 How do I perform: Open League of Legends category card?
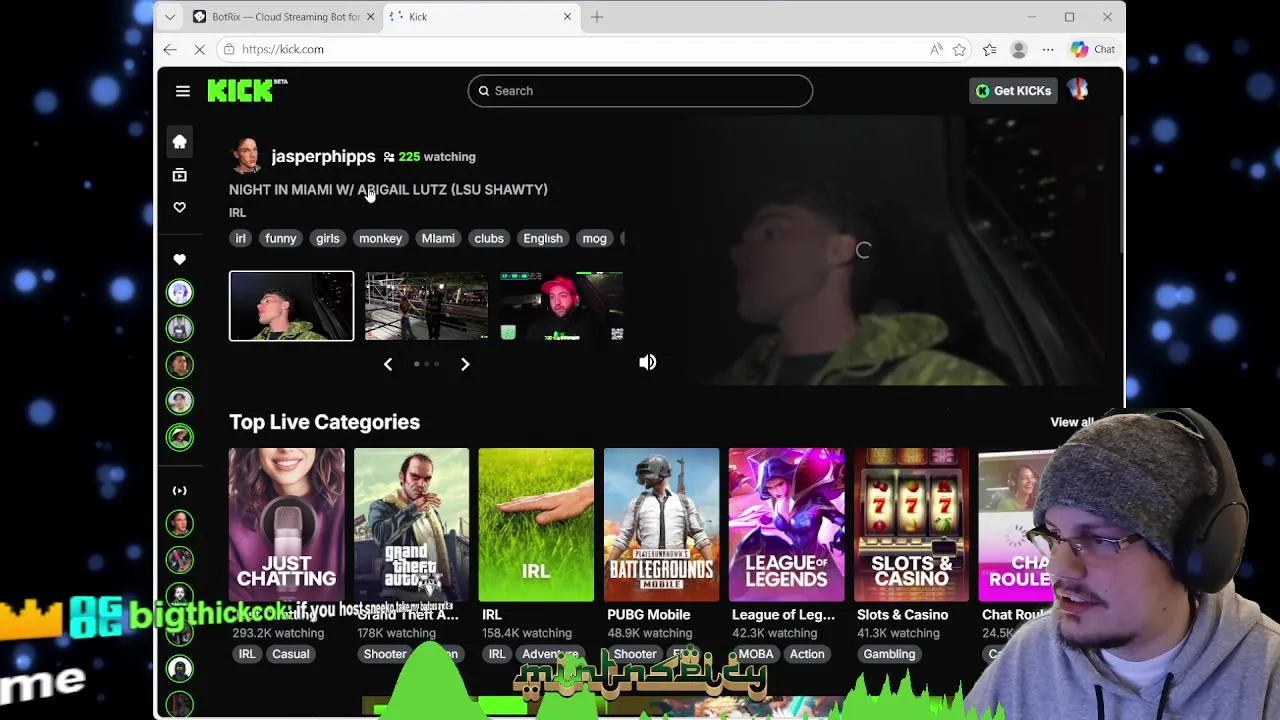(x=786, y=525)
